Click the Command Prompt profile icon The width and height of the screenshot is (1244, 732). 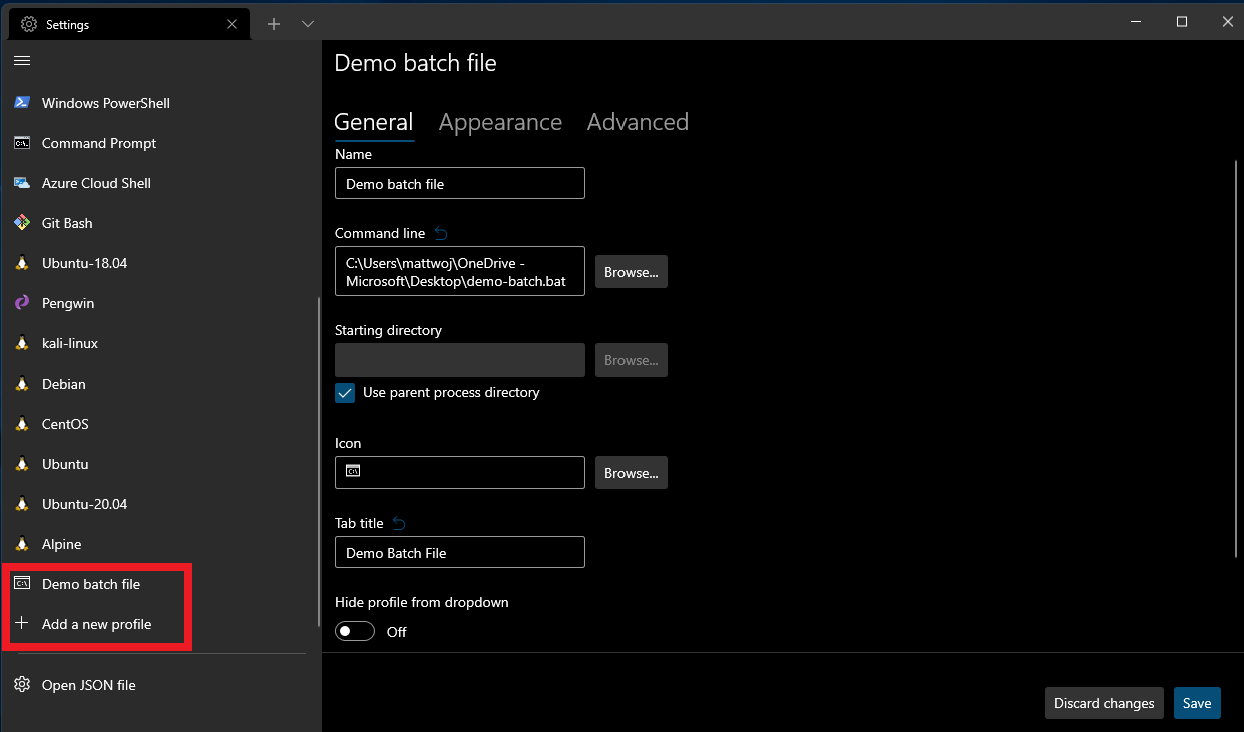coord(22,143)
